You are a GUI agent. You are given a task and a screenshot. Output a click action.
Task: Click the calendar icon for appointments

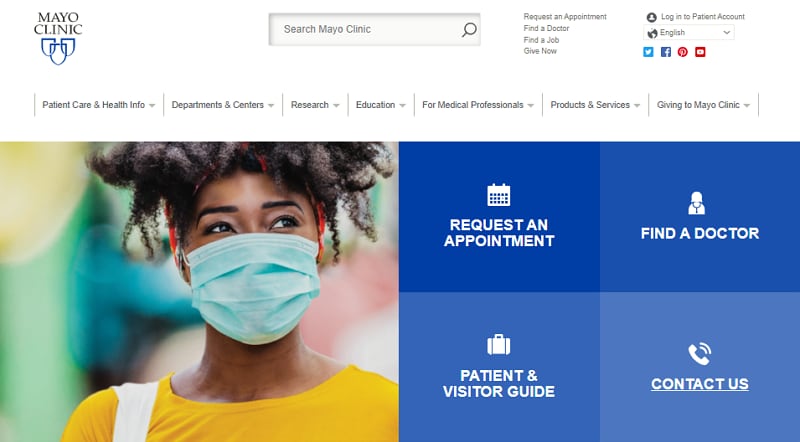(498, 194)
